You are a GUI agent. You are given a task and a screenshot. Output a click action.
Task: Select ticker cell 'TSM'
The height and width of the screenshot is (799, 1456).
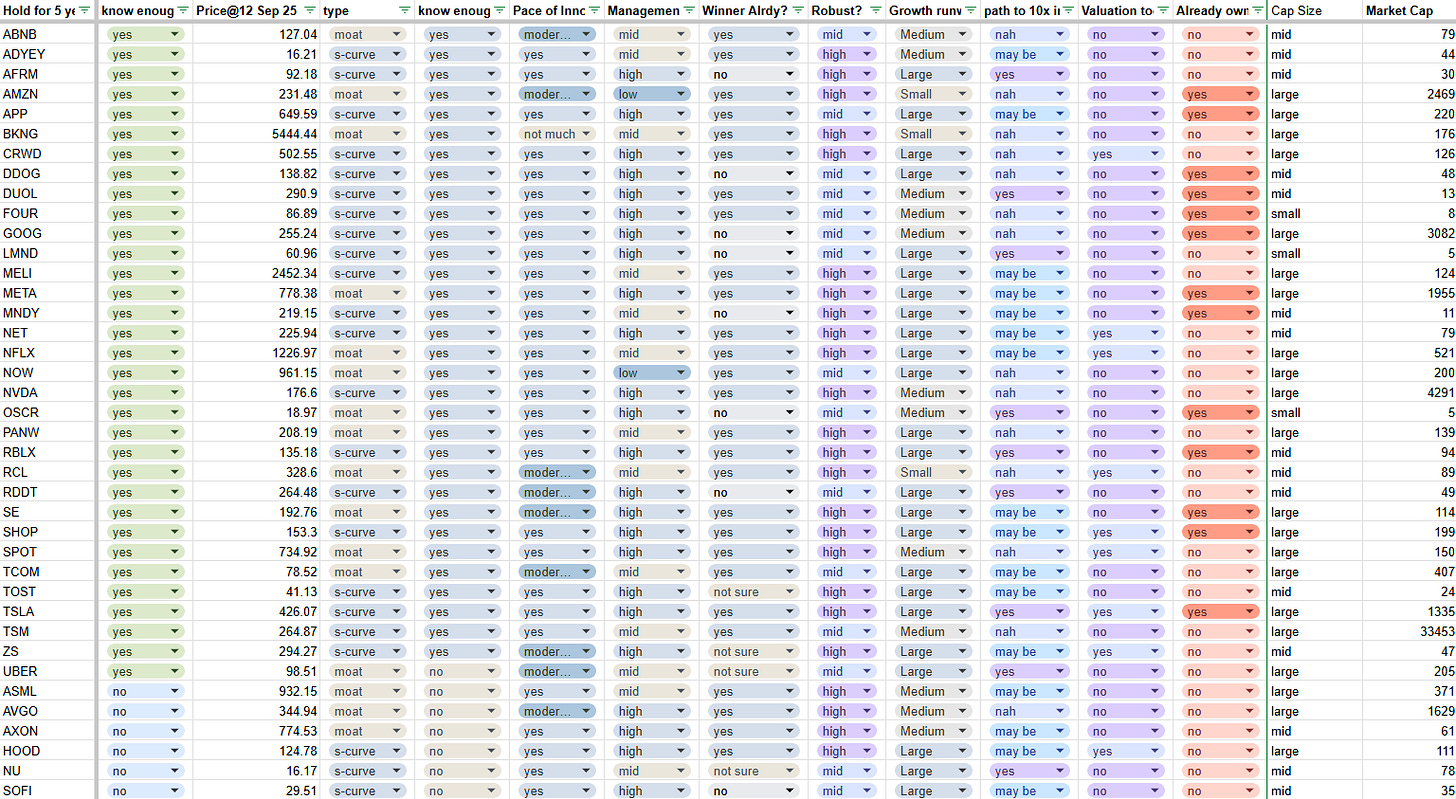49,632
